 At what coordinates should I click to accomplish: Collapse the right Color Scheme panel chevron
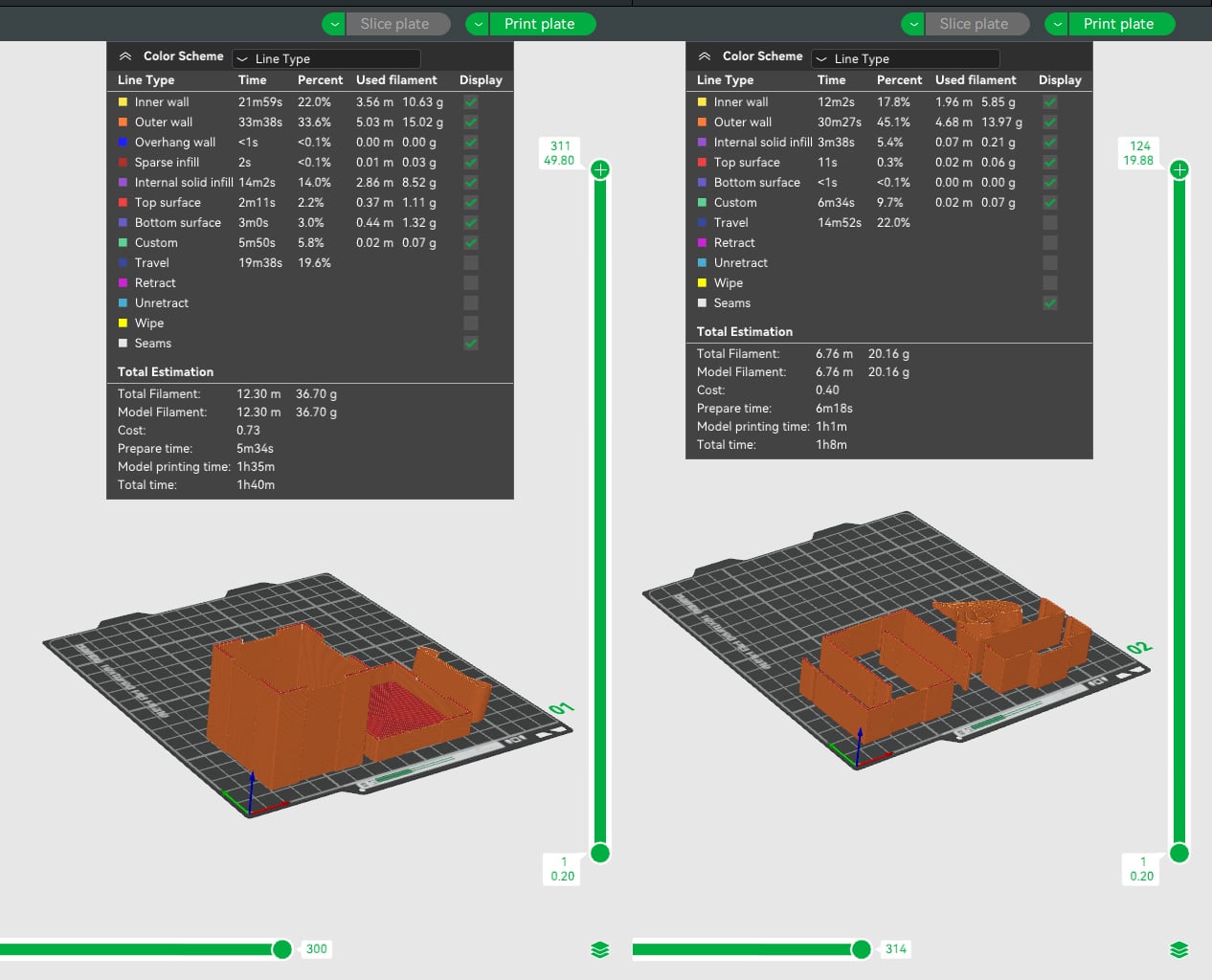[705, 56]
